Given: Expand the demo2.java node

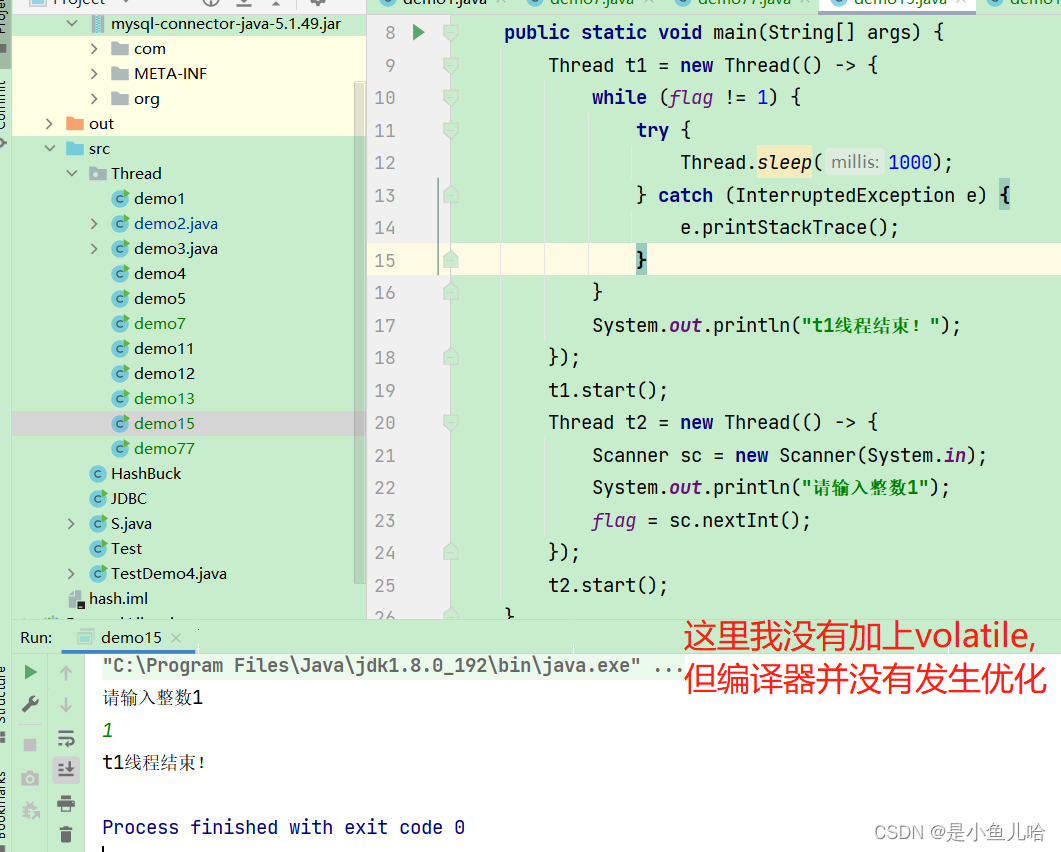Looking at the screenshot, I should click(94, 223).
